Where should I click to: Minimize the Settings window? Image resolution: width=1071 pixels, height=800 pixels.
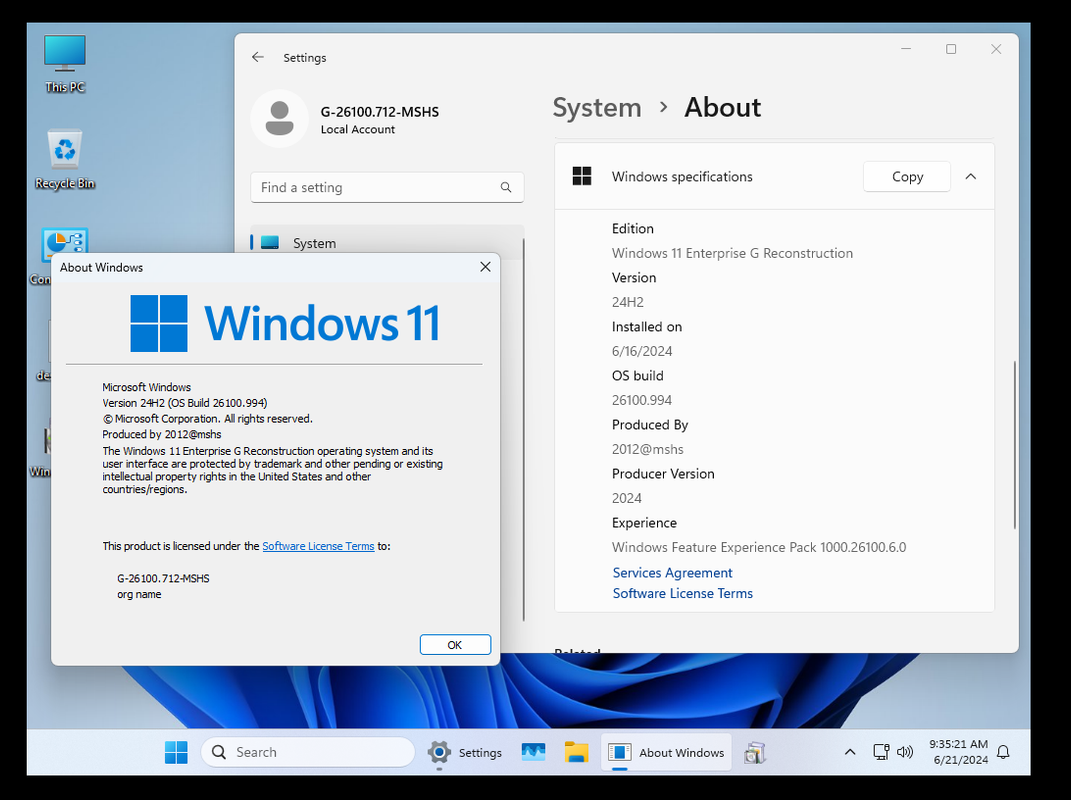point(906,49)
